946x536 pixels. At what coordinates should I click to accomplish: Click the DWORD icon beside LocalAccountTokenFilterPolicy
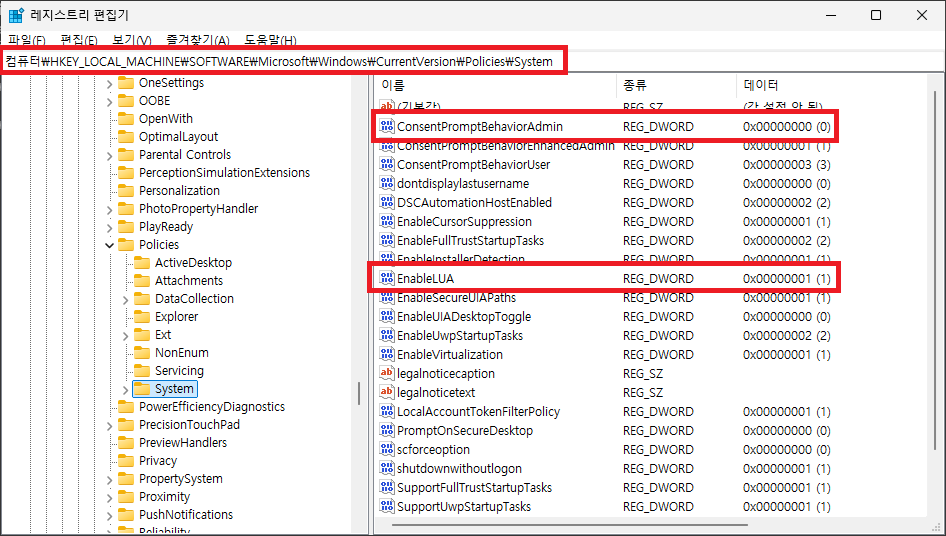point(387,412)
